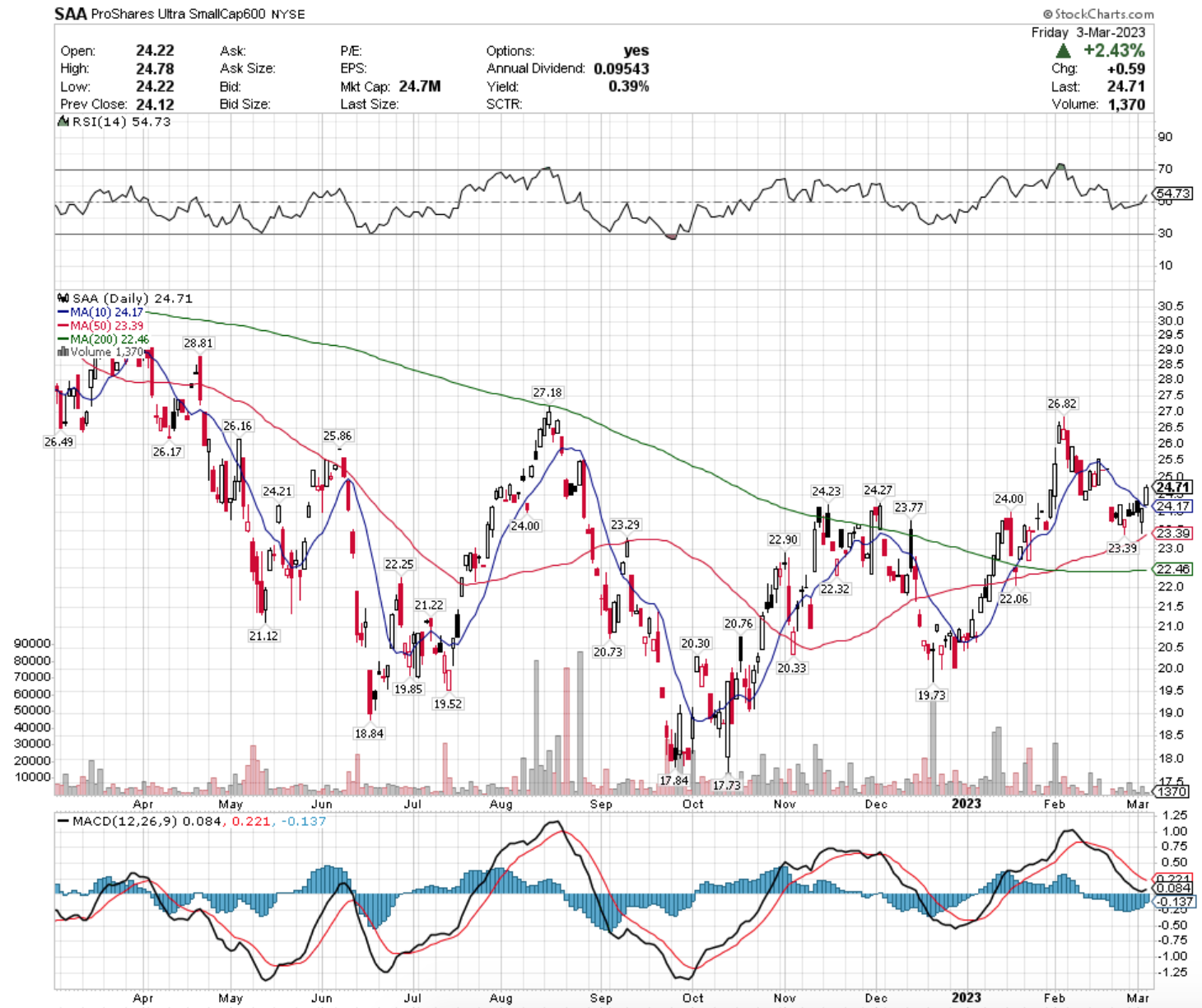Click the green MA(200) legend line marker
1202x1008 pixels.
click(x=63, y=338)
